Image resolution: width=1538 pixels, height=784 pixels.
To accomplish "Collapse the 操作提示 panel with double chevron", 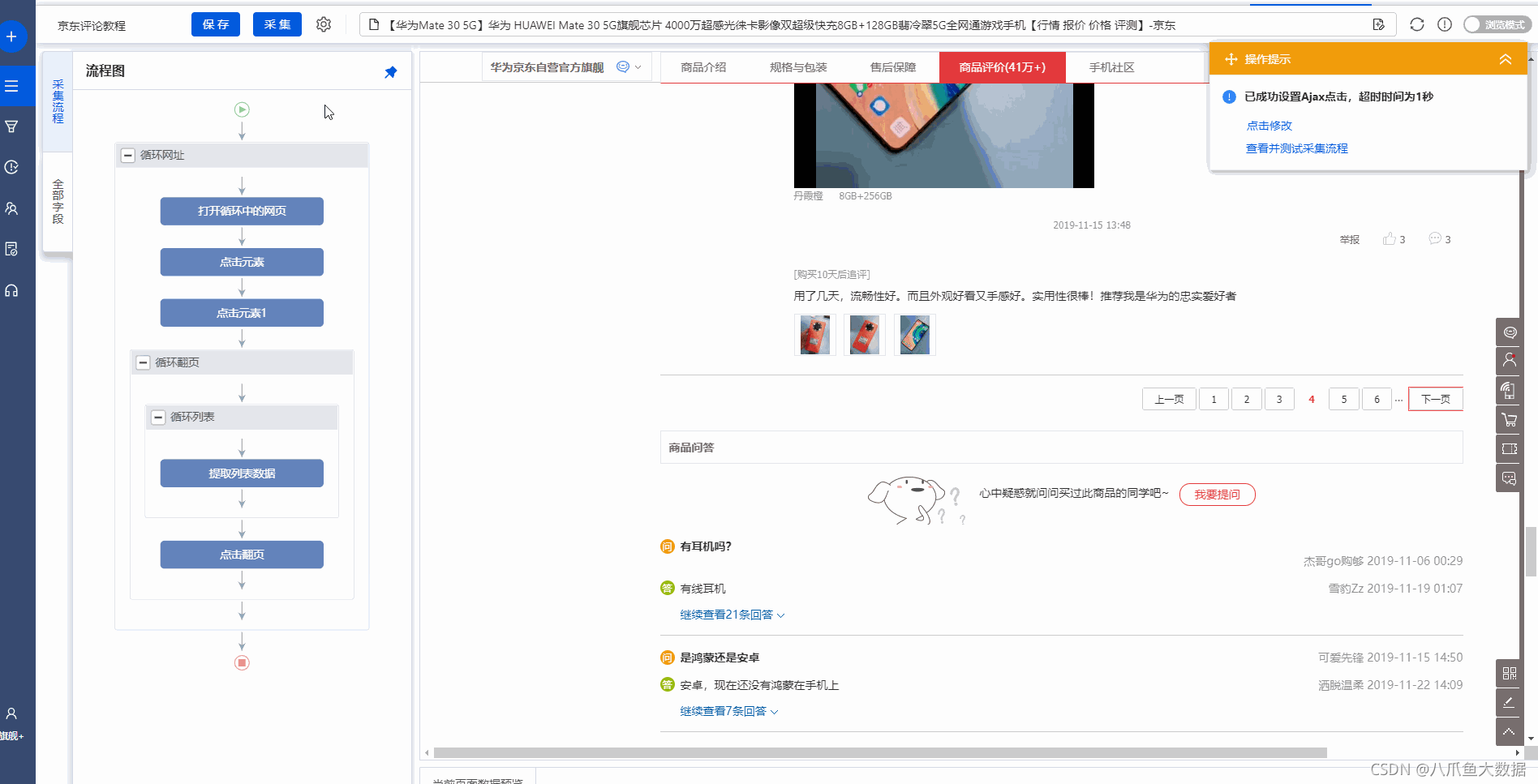I will tap(1506, 59).
